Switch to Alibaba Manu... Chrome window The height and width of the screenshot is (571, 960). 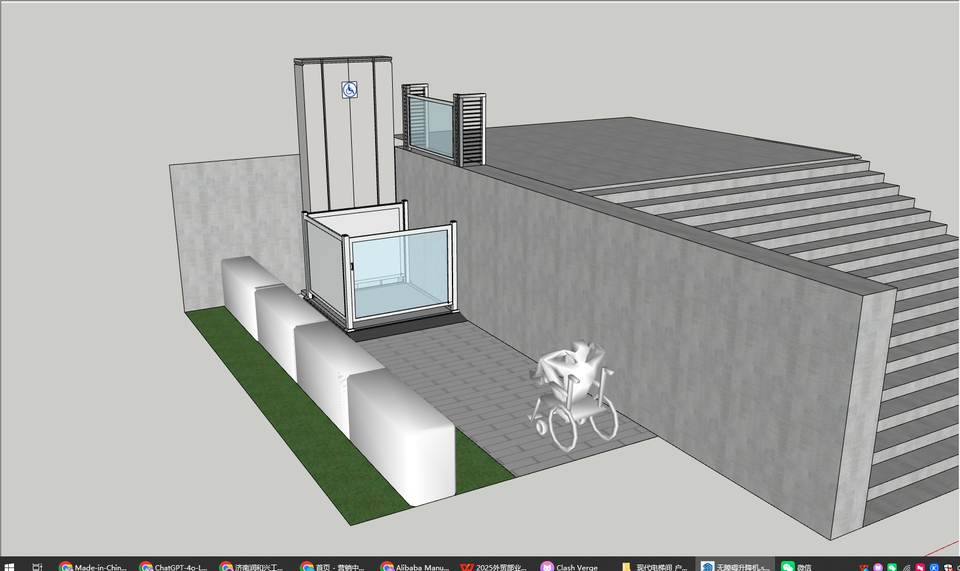pyautogui.click(x=414, y=567)
